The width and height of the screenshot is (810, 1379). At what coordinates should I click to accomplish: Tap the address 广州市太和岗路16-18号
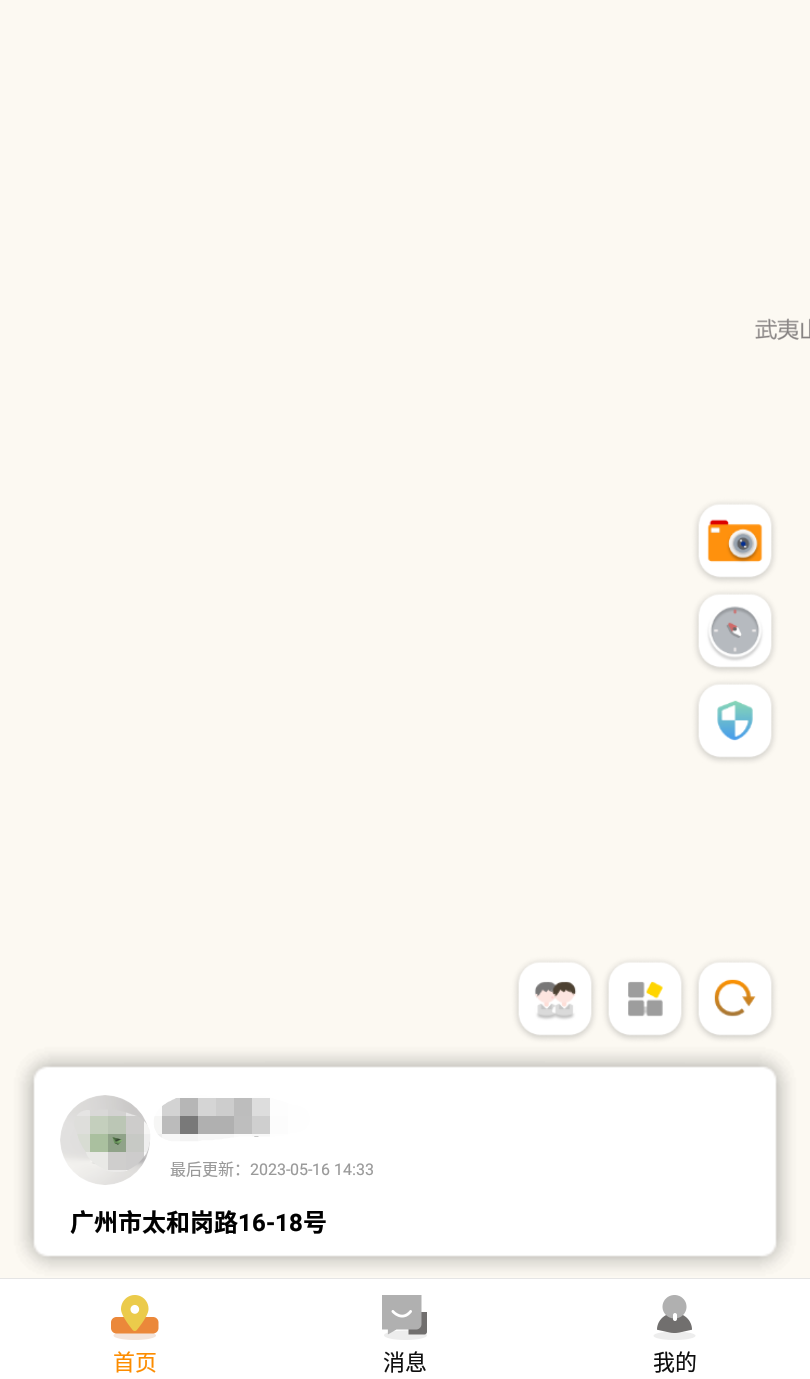[x=198, y=1222]
